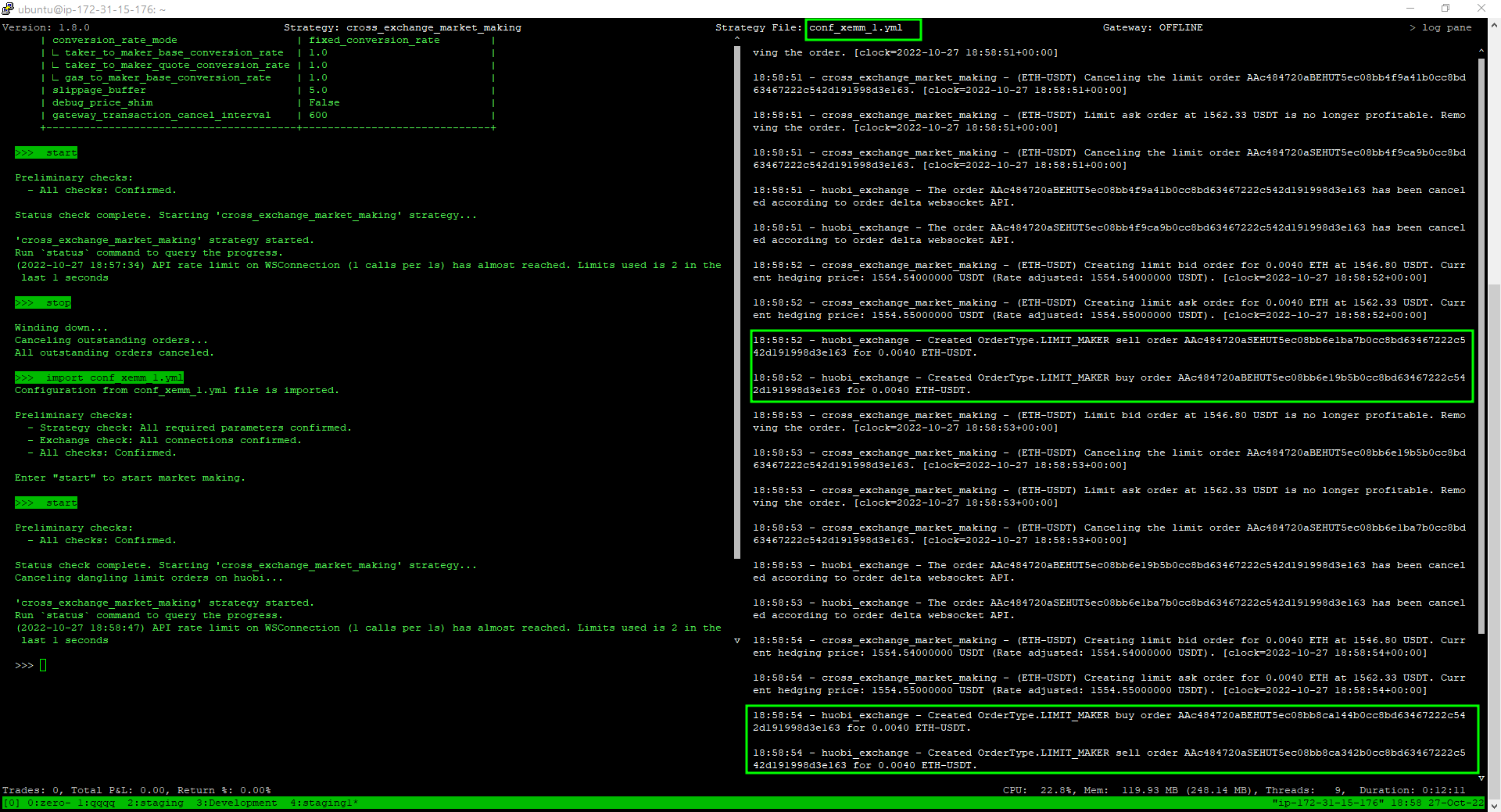Click the small down caret in the log pane
The image size is (1501, 812).
coord(737,640)
